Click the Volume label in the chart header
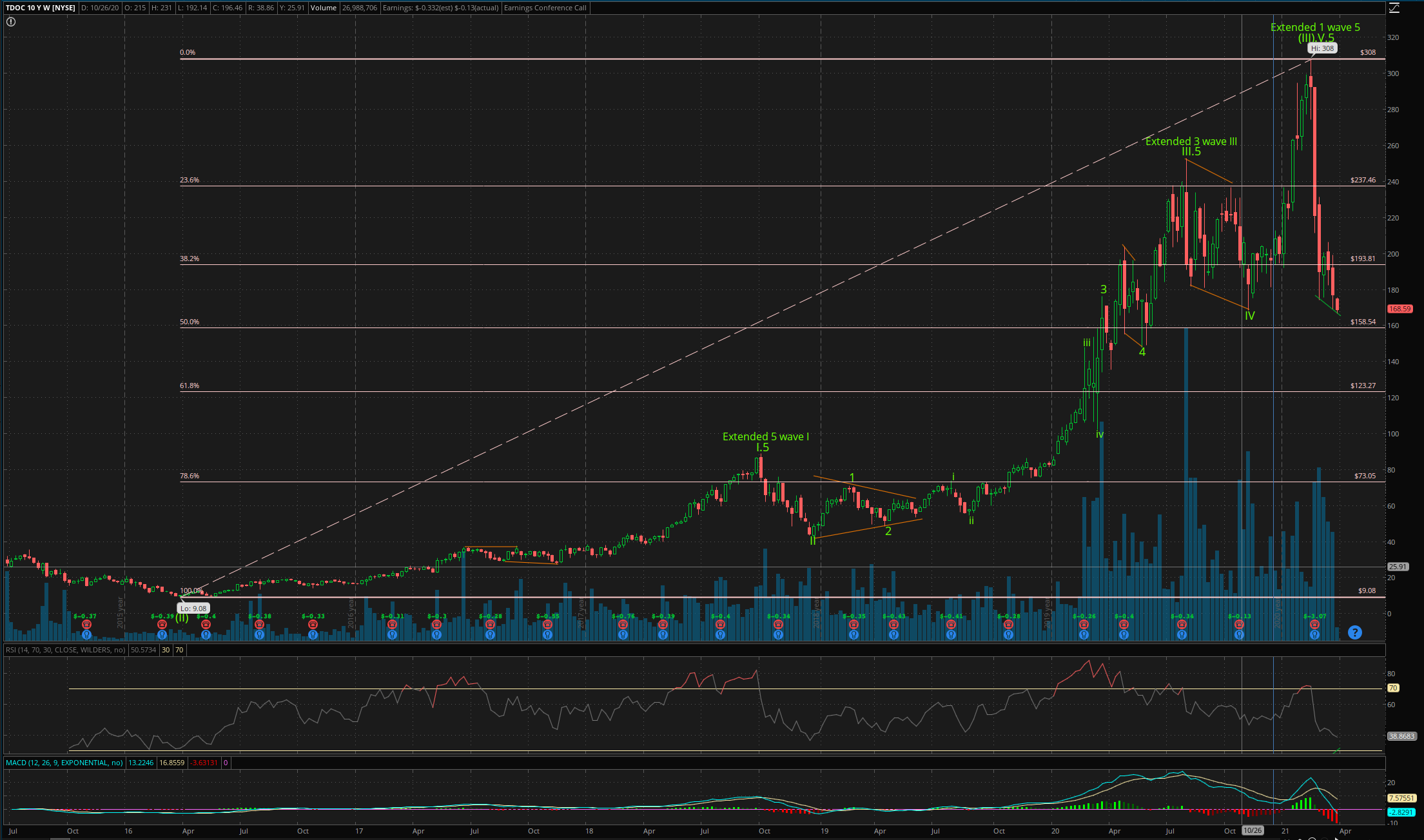 click(323, 8)
